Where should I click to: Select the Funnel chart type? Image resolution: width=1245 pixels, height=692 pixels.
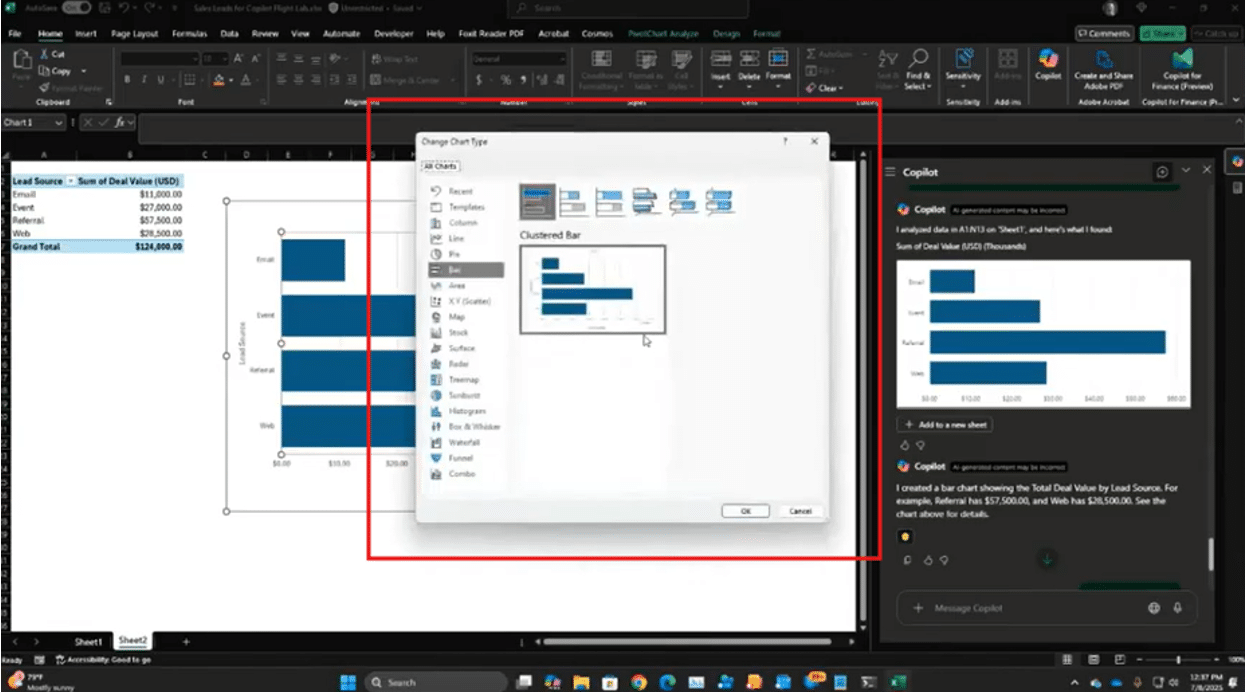pos(459,458)
